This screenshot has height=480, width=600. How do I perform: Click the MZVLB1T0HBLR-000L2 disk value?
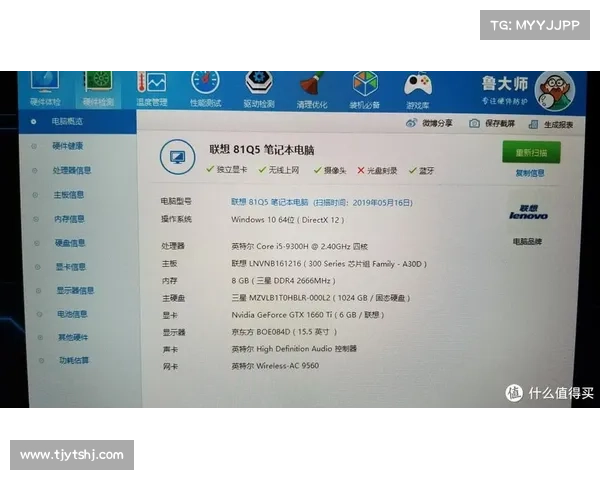tap(321, 298)
